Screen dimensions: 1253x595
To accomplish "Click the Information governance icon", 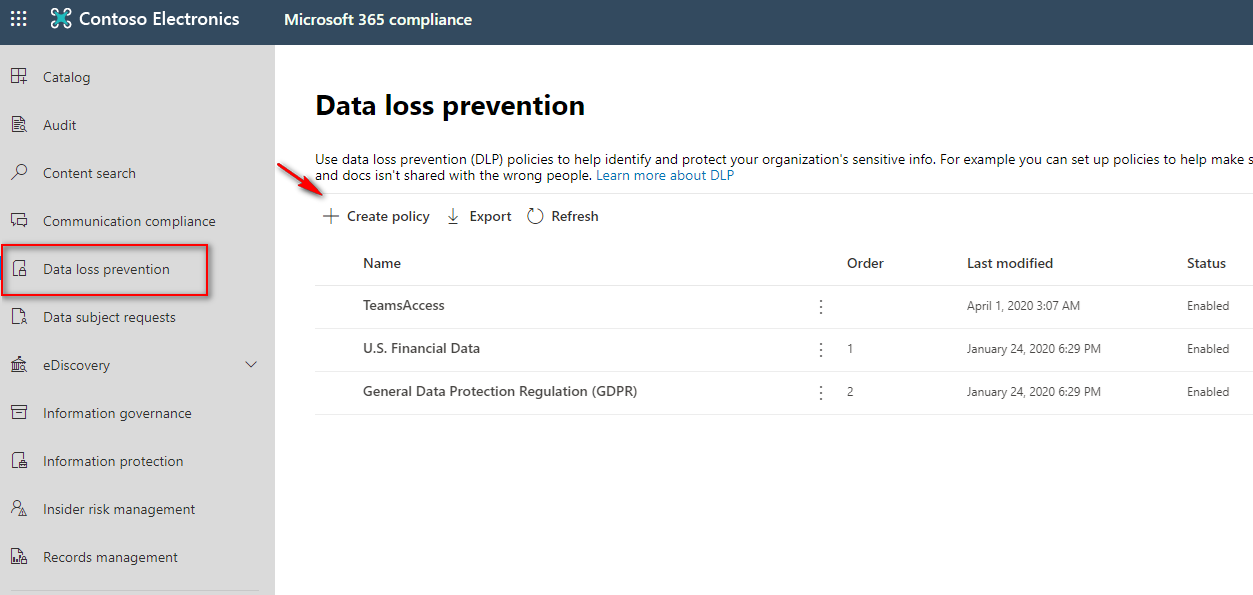I will (19, 413).
